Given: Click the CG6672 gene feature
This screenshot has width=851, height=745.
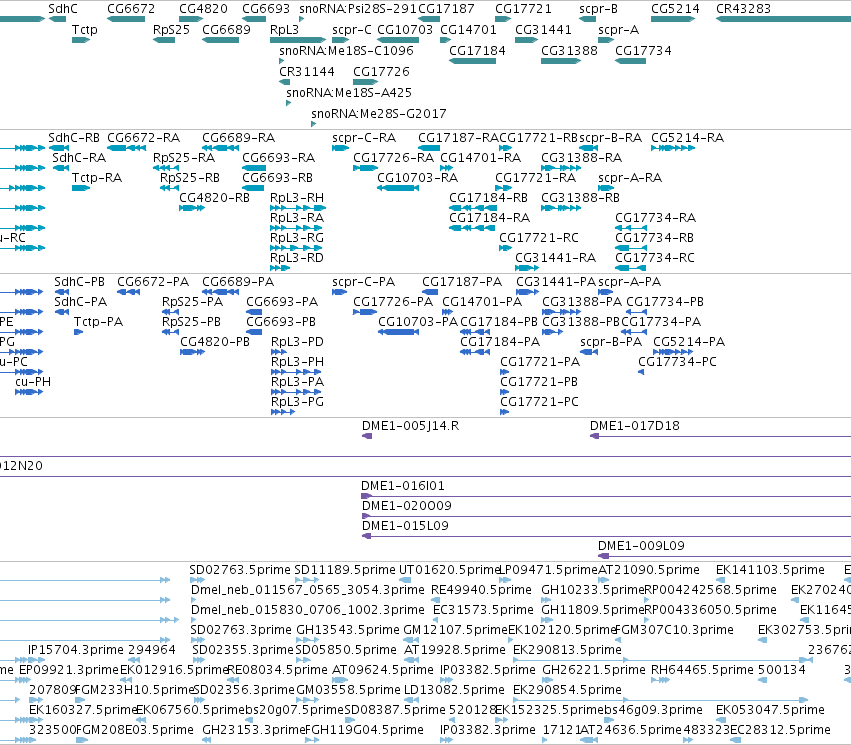Looking at the screenshot, I should tap(126, 19).
